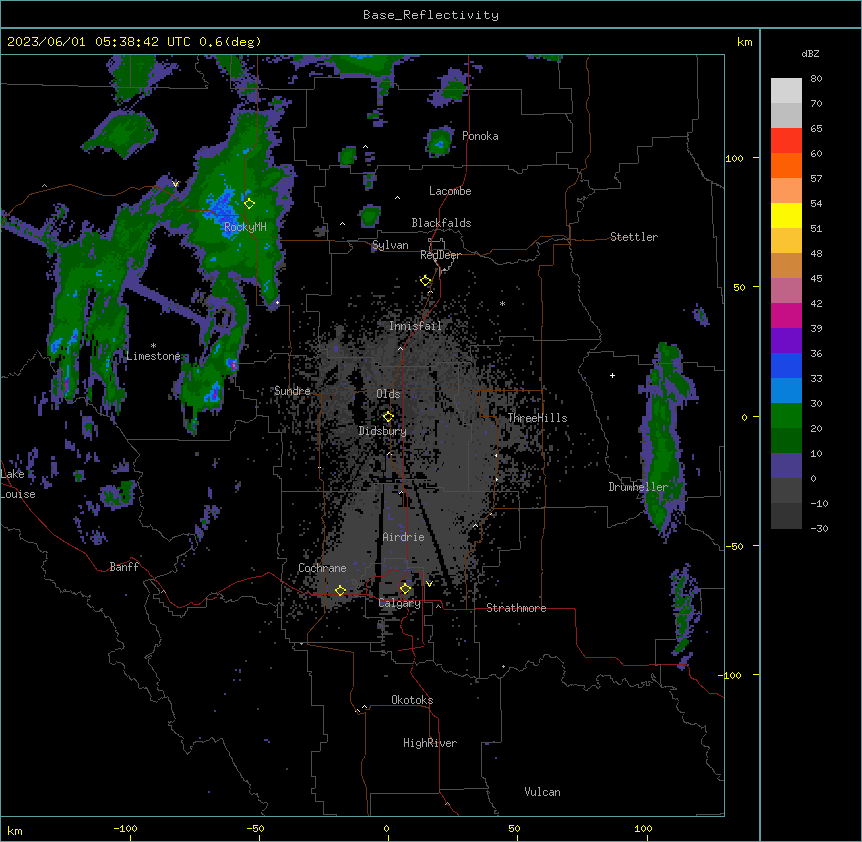Click the Calgary city label
862x842 pixels.
coord(400,603)
